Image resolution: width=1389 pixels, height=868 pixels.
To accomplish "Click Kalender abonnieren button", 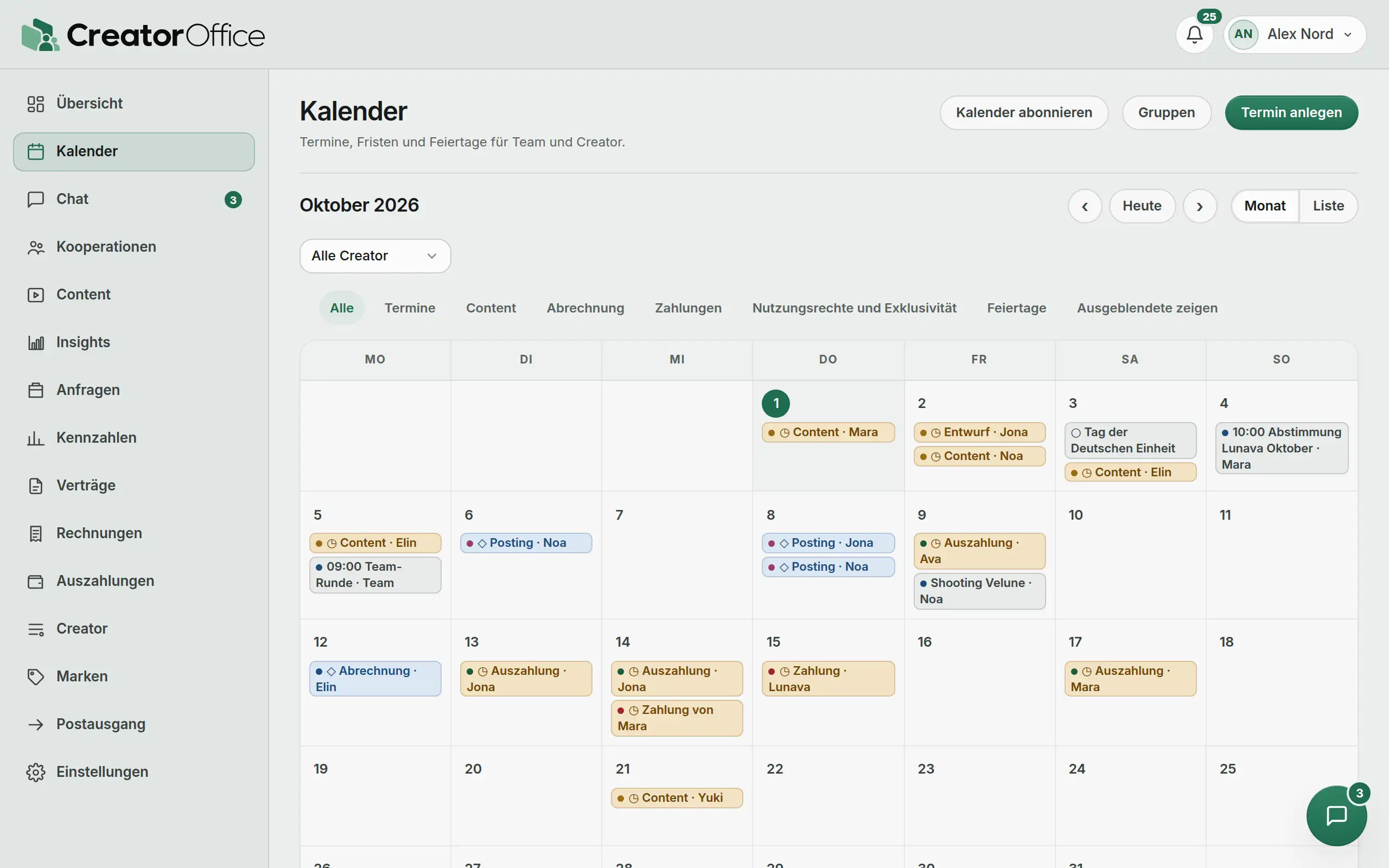I will pos(1023,112).
